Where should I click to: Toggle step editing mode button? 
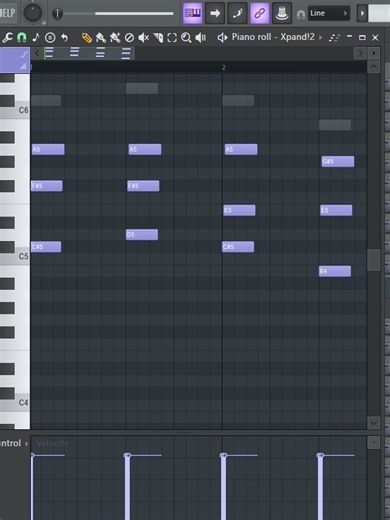click(x=237, y=13)
